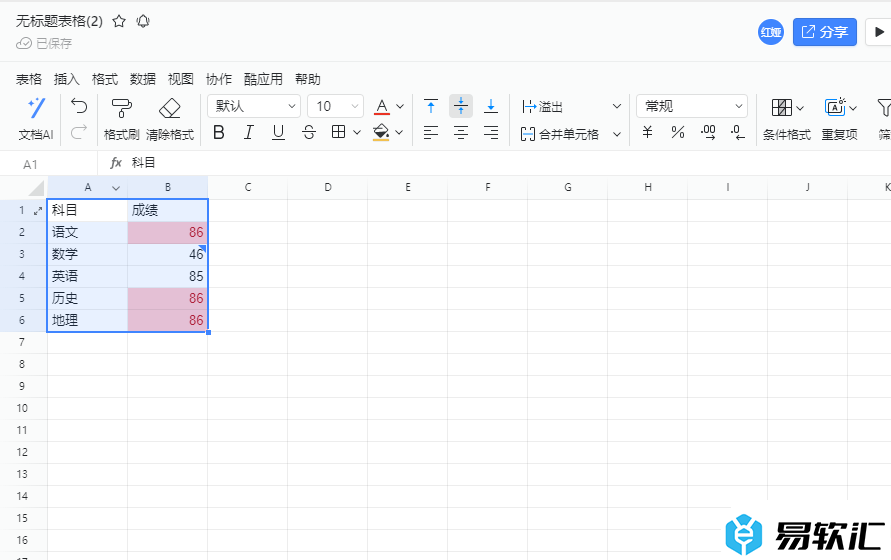The width and height of the screenshot is (891, 560).
Task: Toggle bold formatting
Action: (x=219, y=132)
